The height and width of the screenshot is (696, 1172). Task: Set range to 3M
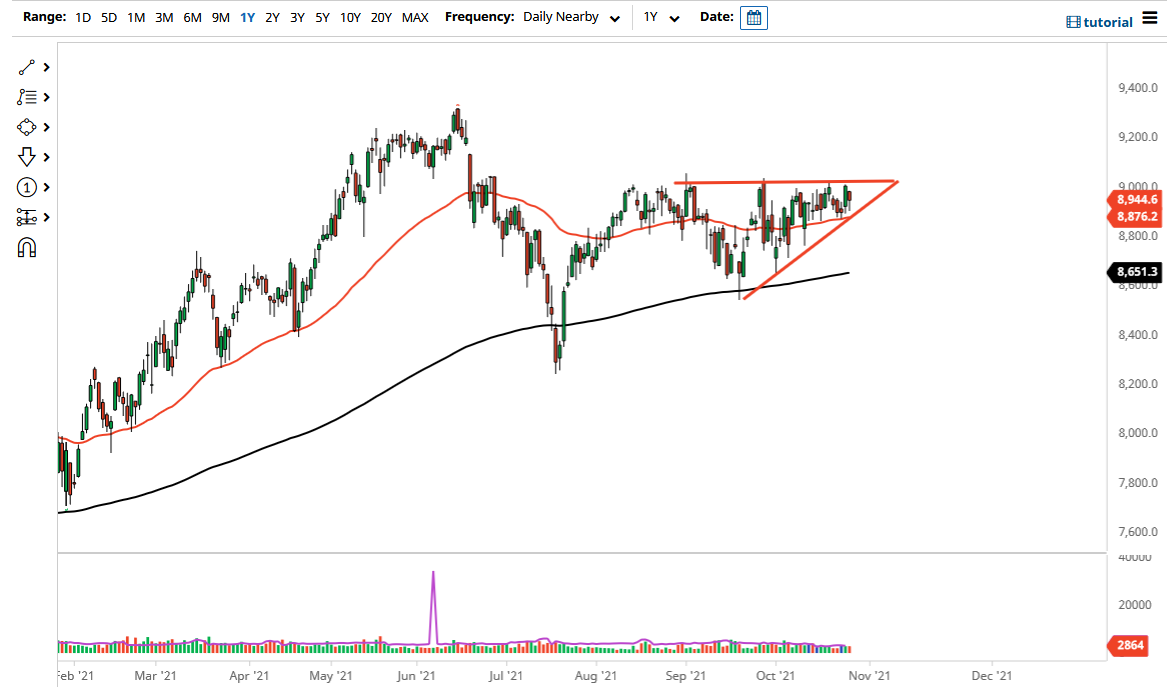164,17
